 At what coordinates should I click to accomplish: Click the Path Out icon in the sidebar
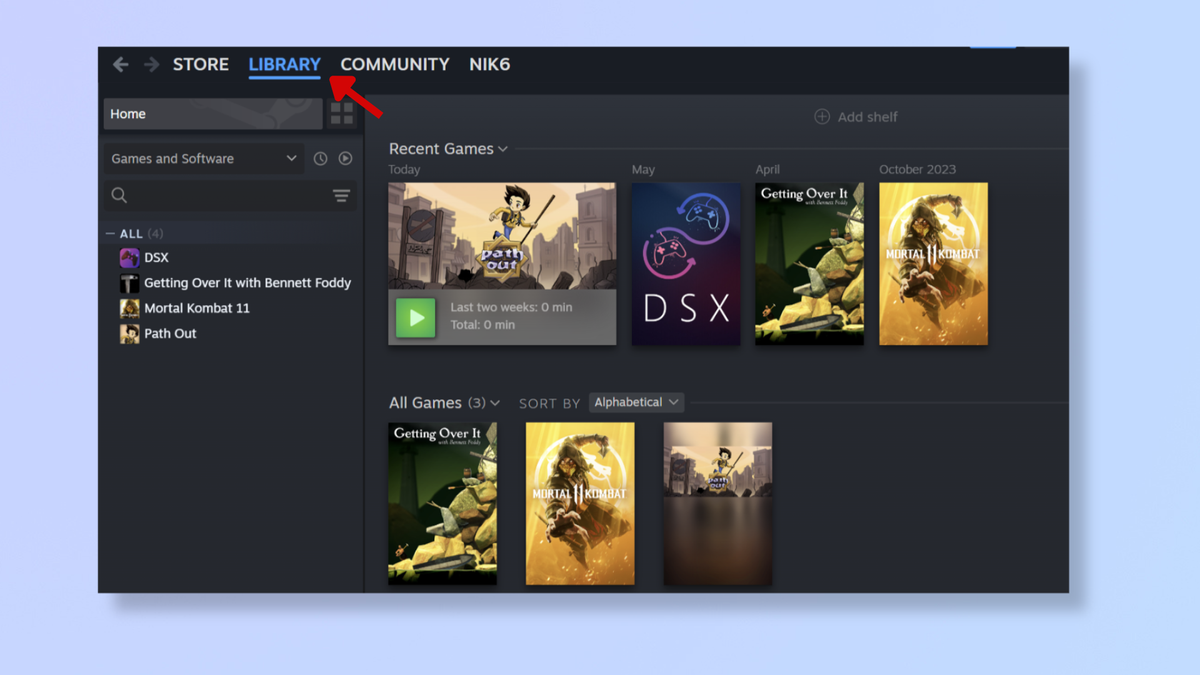(130, 333)
